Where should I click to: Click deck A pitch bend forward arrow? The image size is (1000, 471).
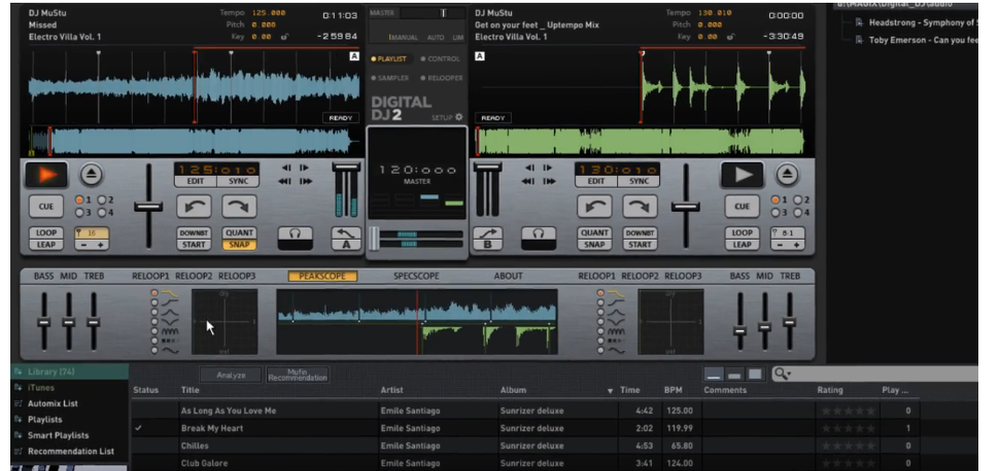coord(239,207)
